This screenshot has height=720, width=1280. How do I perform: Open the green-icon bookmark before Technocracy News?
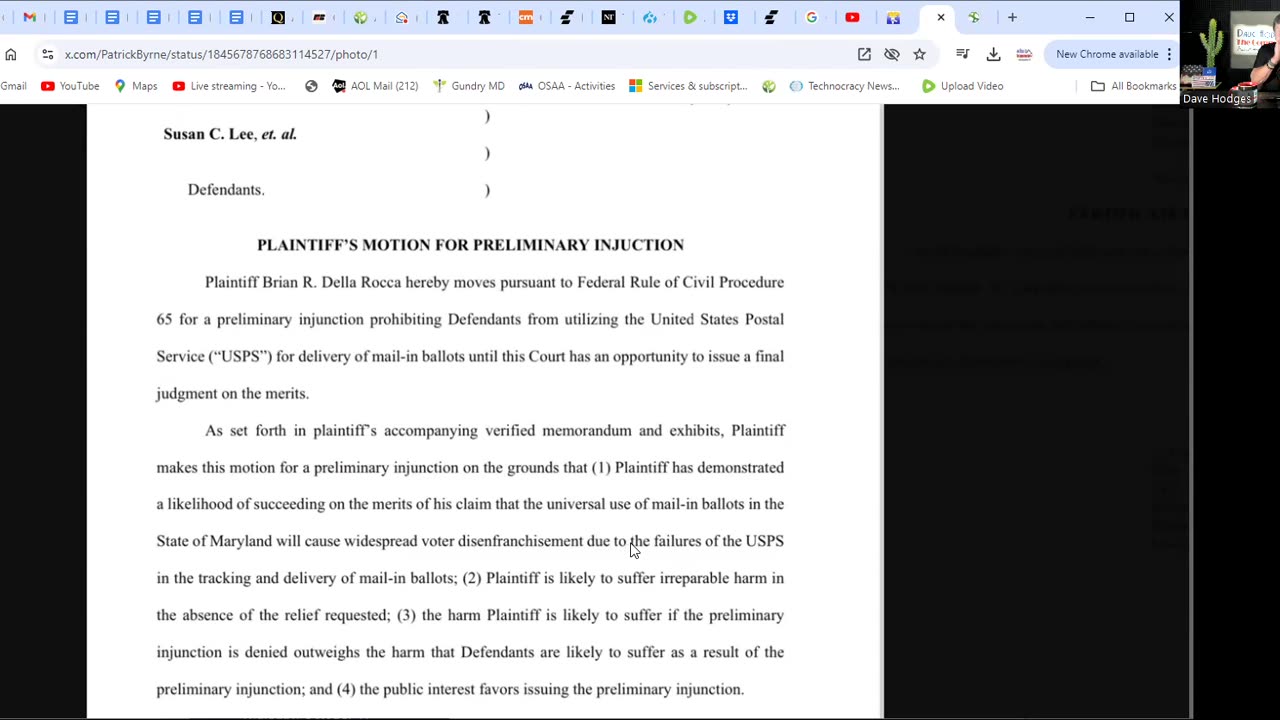click(x=768, y=86)
